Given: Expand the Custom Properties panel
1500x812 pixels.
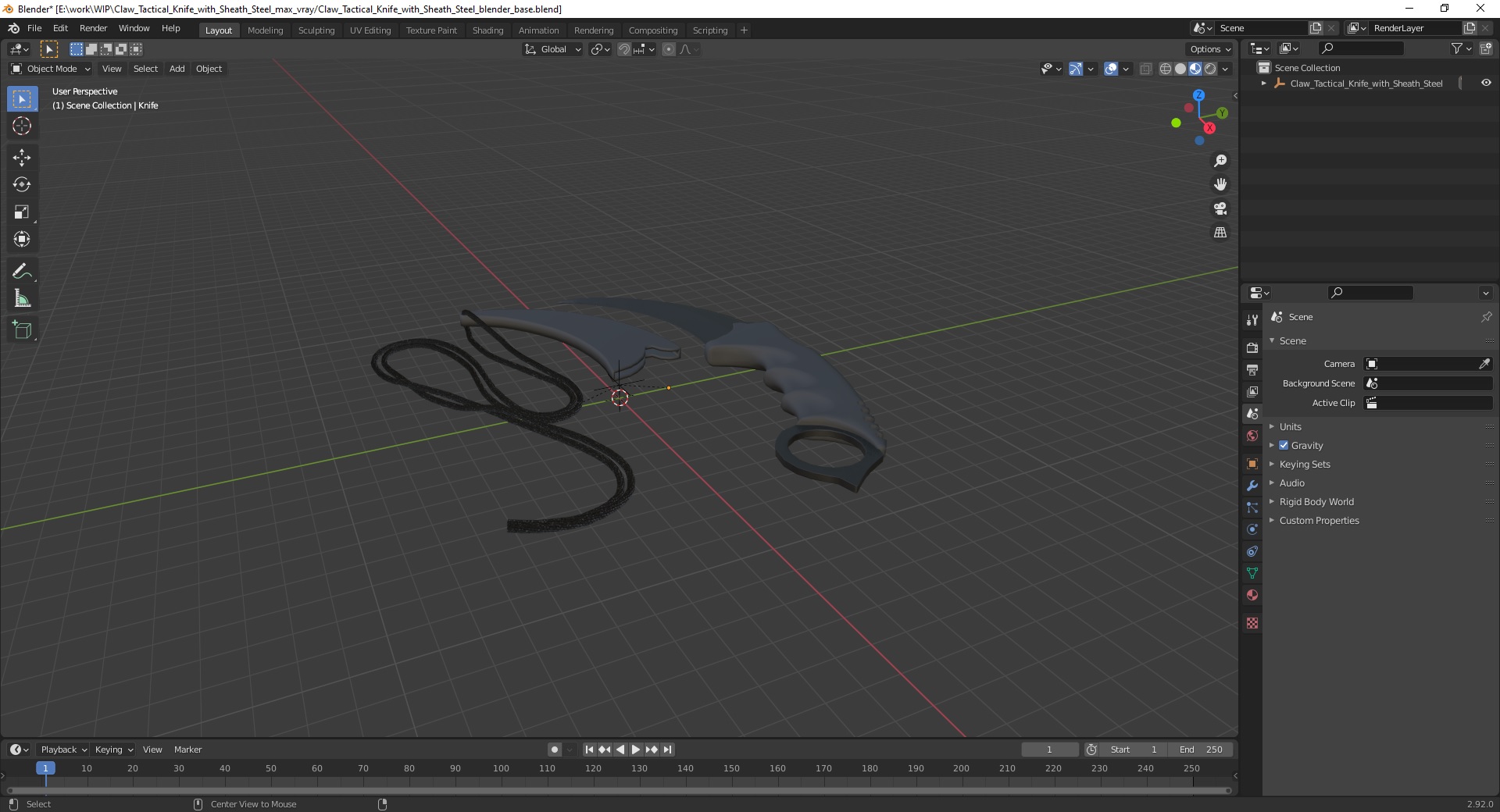Looking at the screenshot, I should (x=1319, y=520).
